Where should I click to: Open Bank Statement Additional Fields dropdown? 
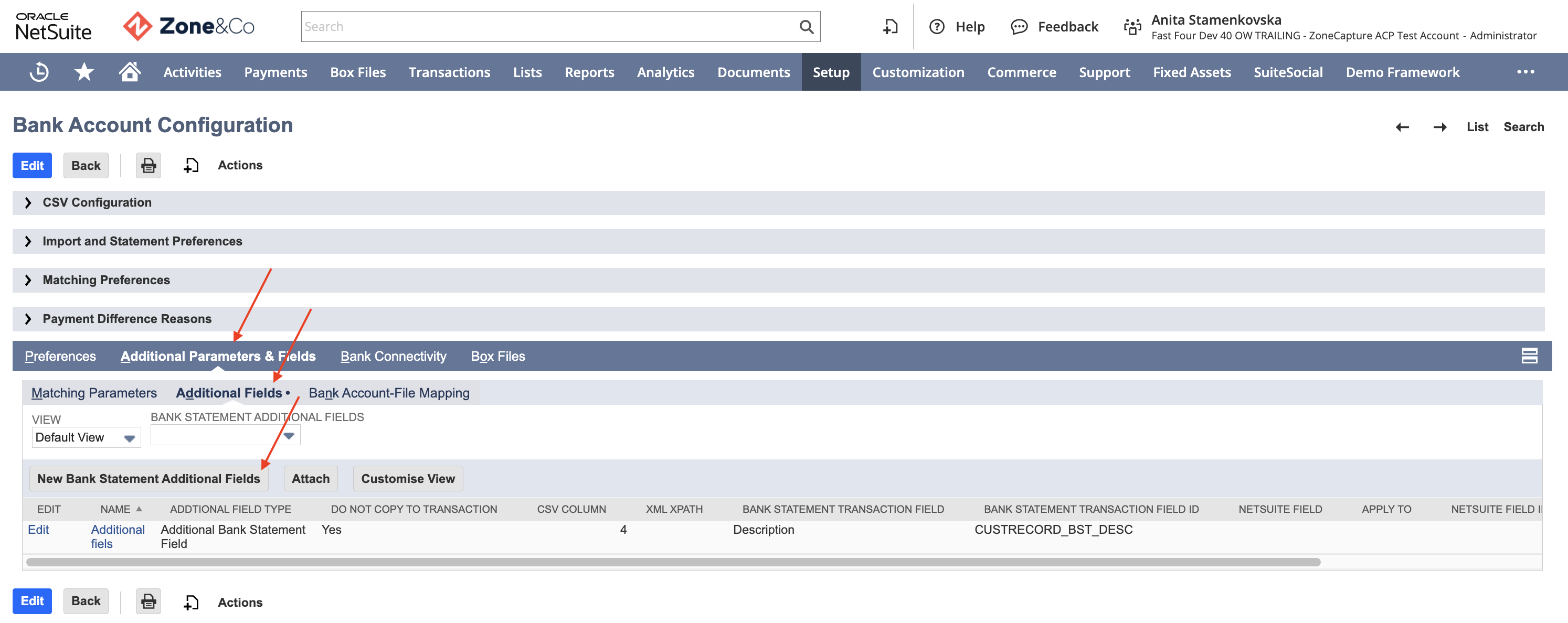(225, 435)
